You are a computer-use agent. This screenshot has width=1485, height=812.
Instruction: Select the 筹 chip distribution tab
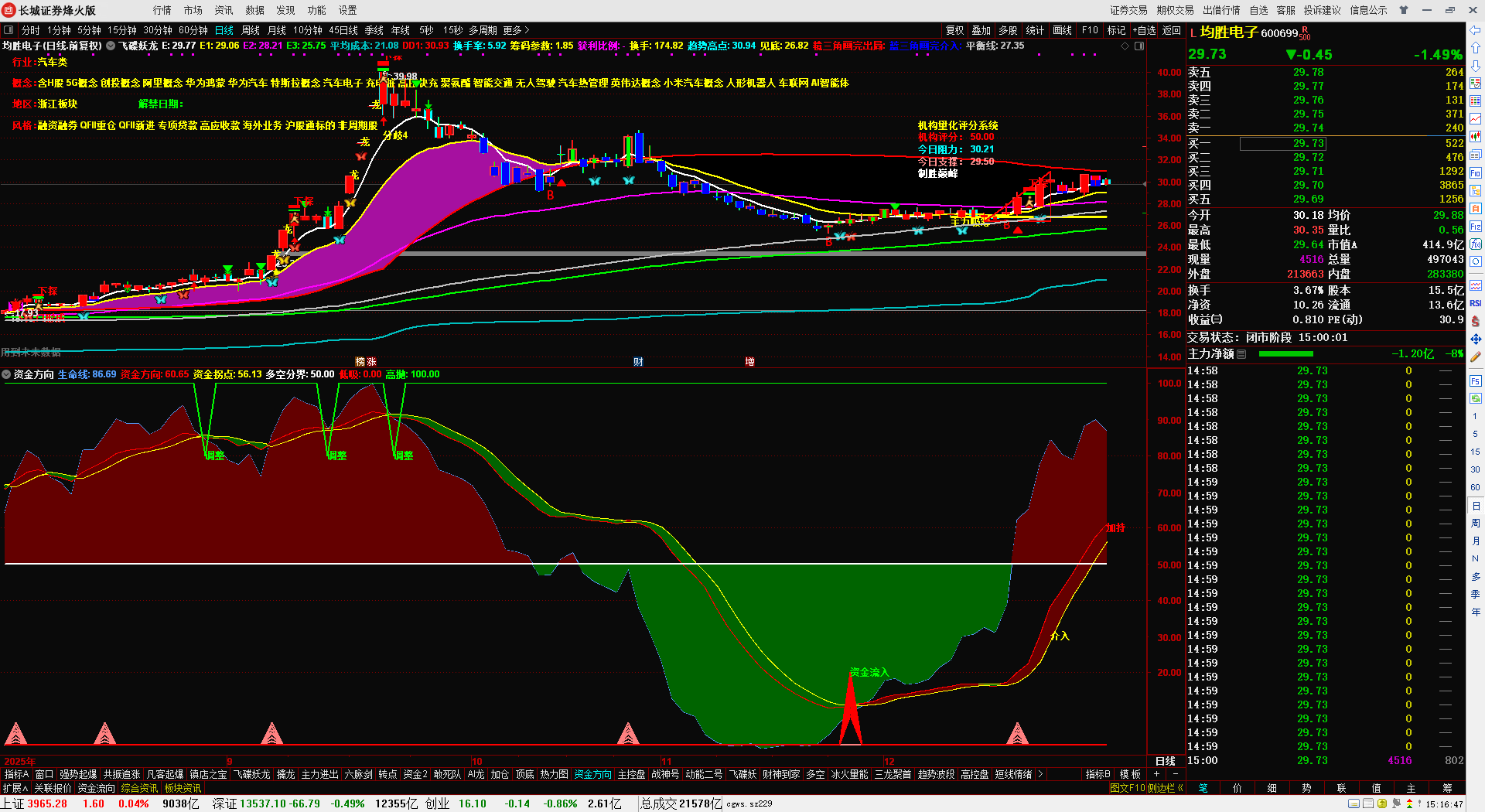(x=1447, y=788)
